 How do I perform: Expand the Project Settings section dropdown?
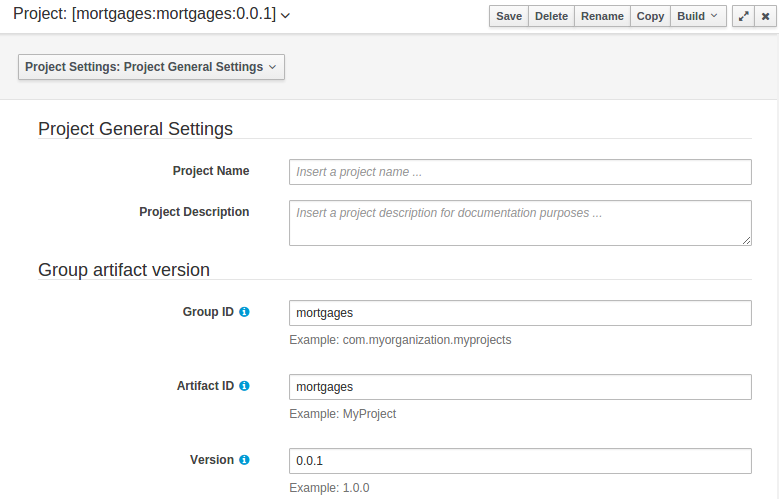pyautogui.click(x=151, y=67)
